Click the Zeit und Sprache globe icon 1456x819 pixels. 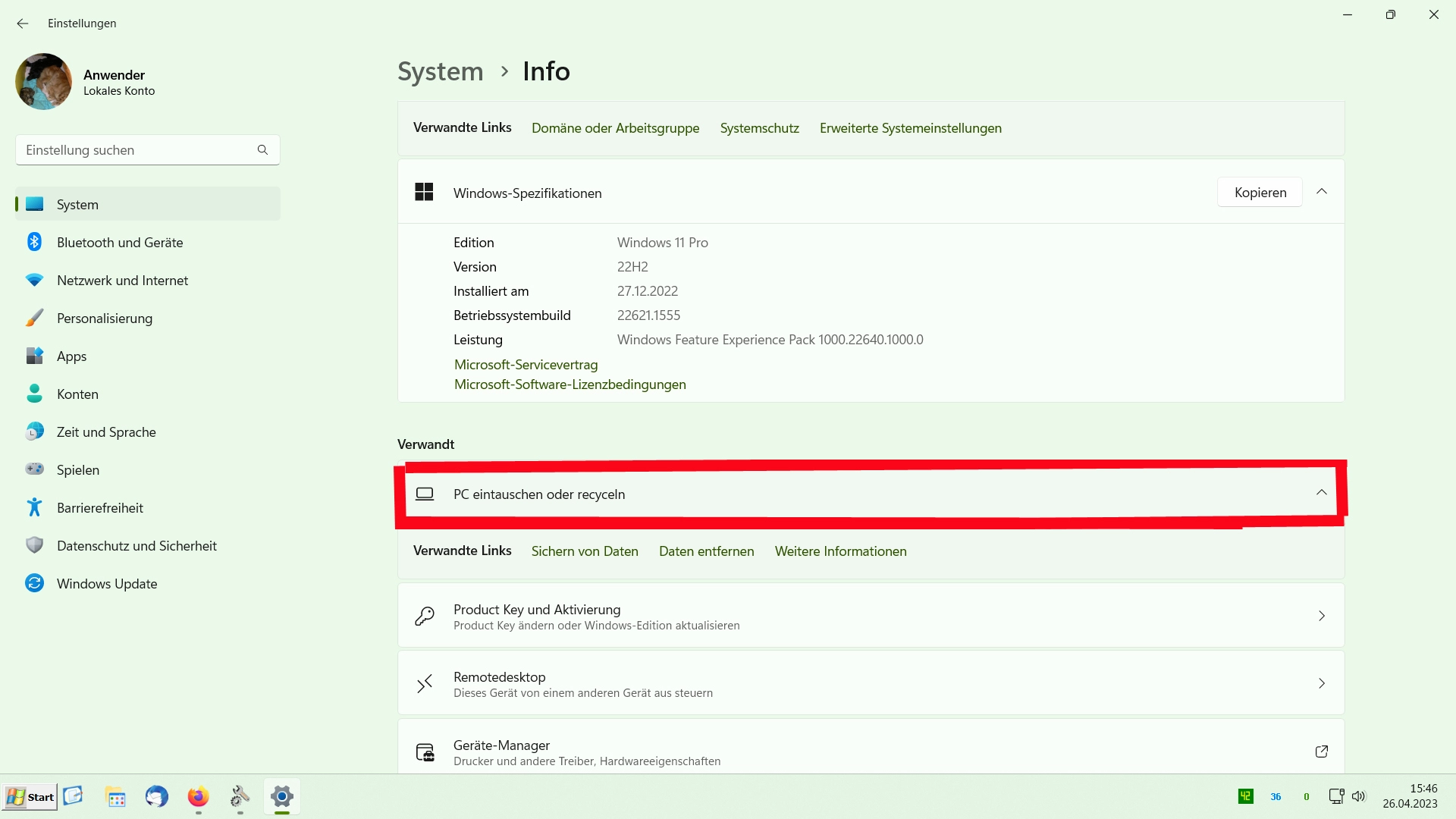click(x=34, y=431)
